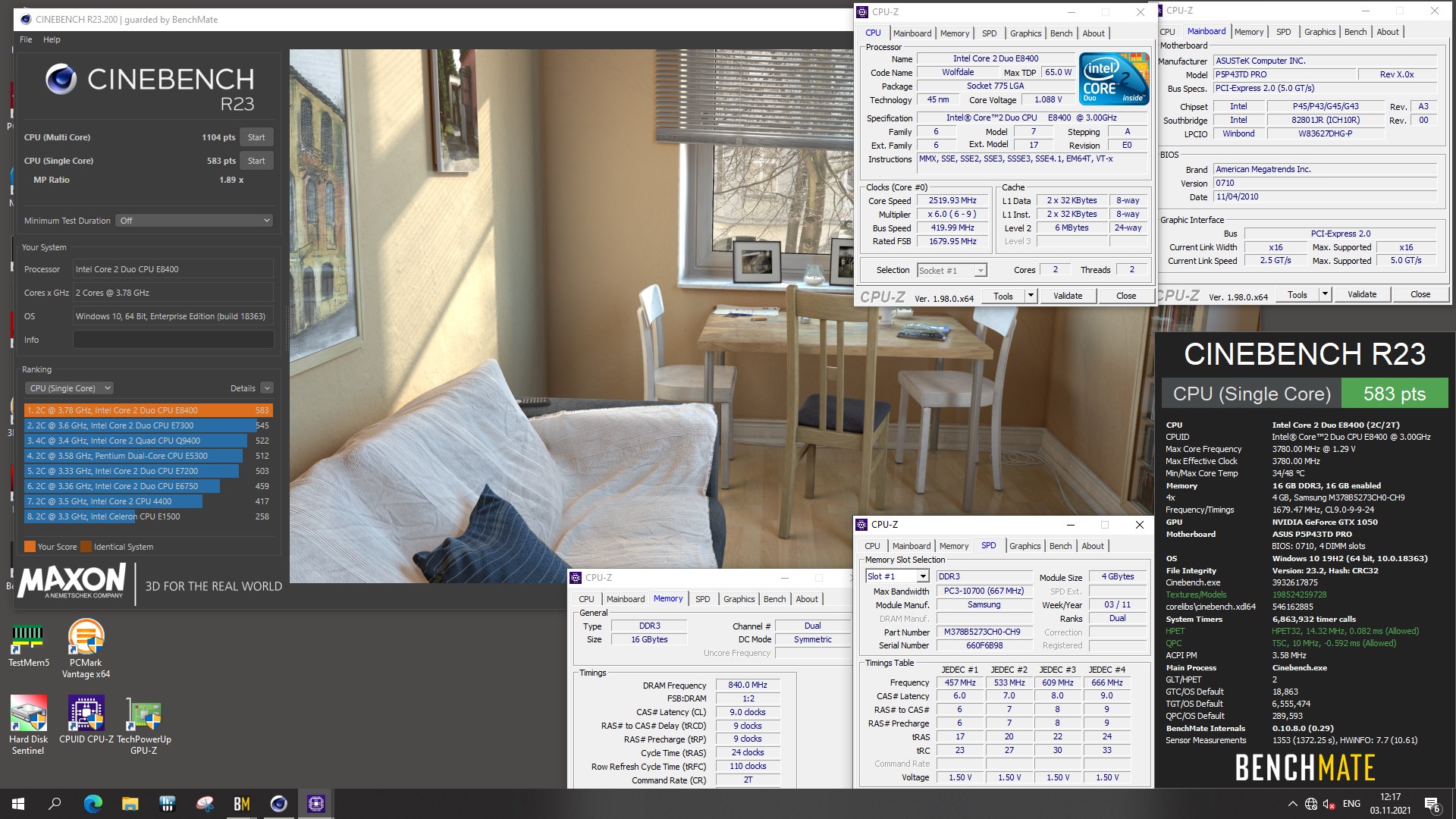Open the Socket #1 selection dropdown
The image size is (1456, 819).
tap(952, 271)
